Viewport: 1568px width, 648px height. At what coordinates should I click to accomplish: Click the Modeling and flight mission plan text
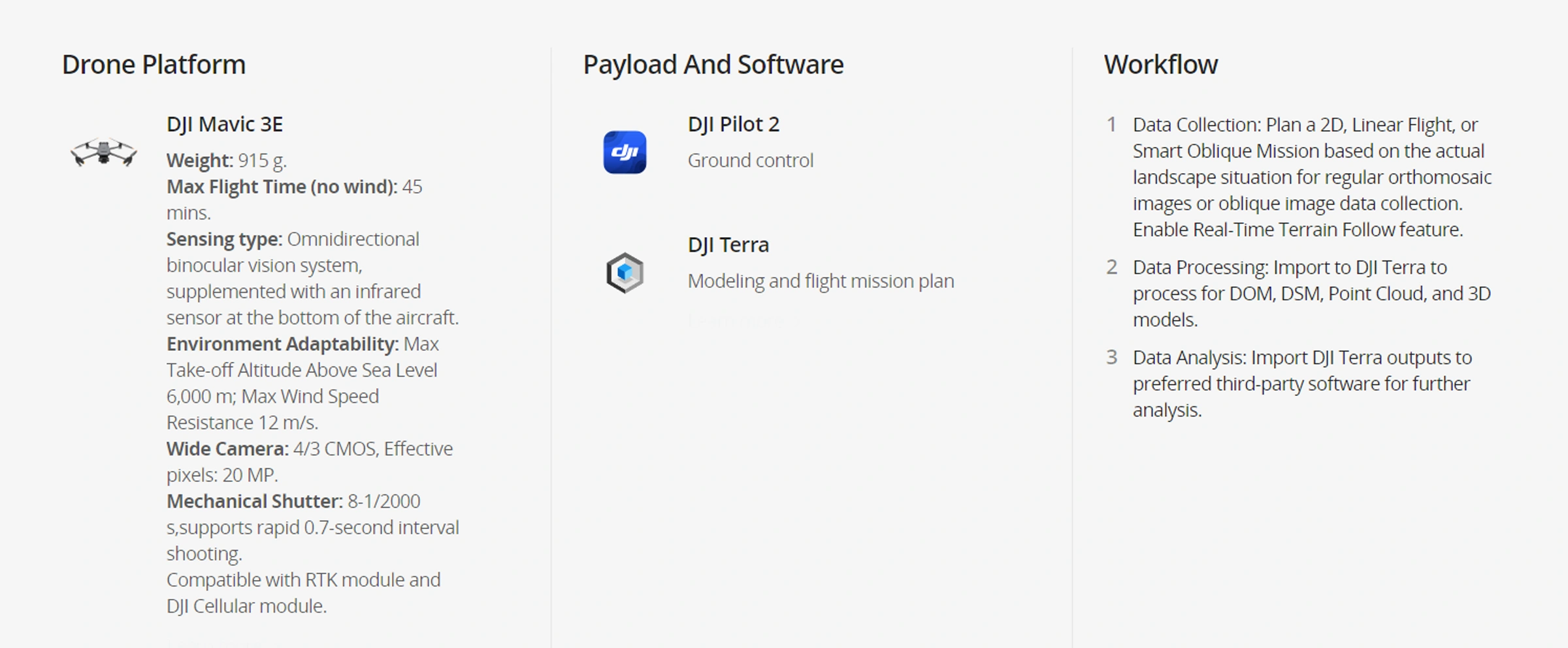coord(821,281)
